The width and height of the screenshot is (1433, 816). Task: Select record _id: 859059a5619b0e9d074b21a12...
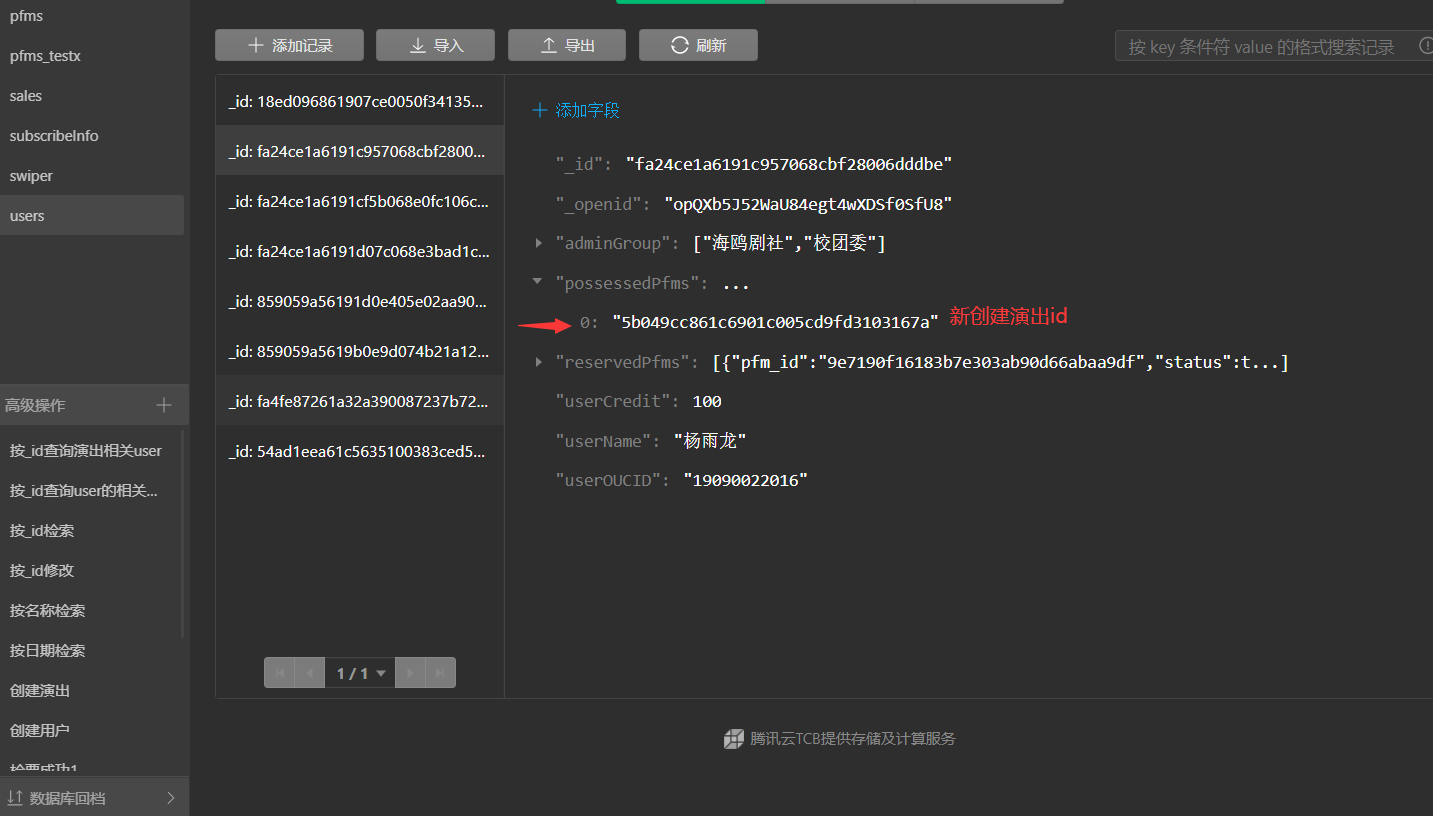360,351
